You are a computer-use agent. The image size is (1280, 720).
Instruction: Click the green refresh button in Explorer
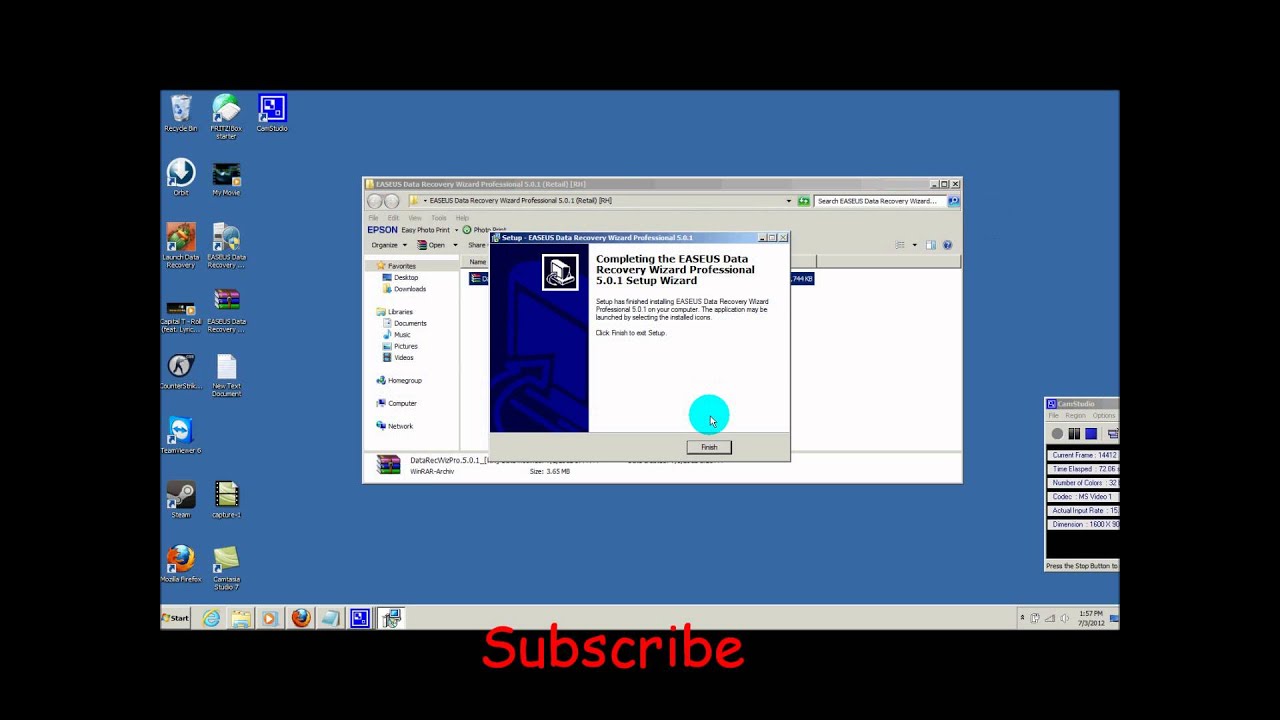click(x=803, y=201)
